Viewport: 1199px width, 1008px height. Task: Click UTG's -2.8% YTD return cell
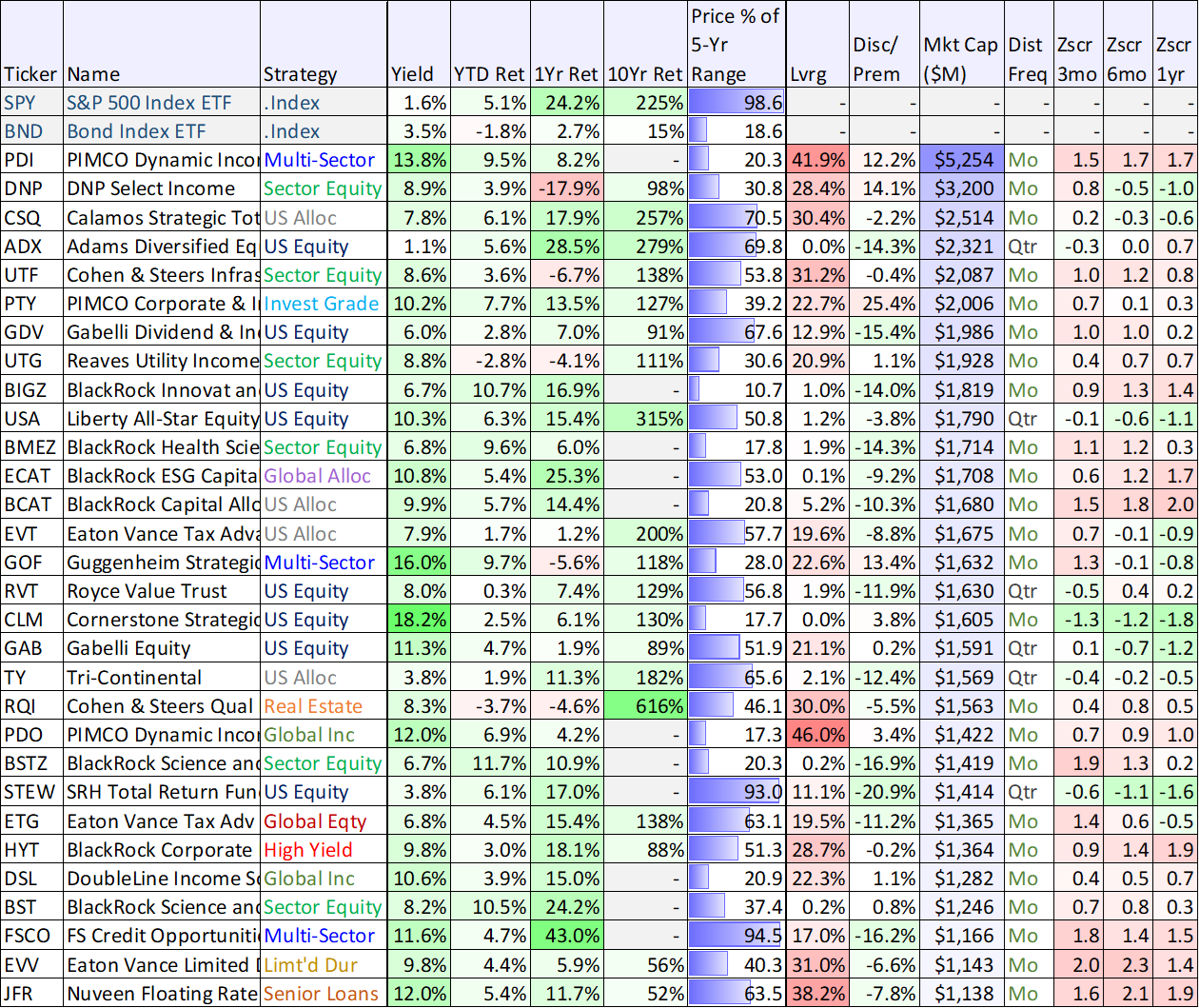click(490, 361)
